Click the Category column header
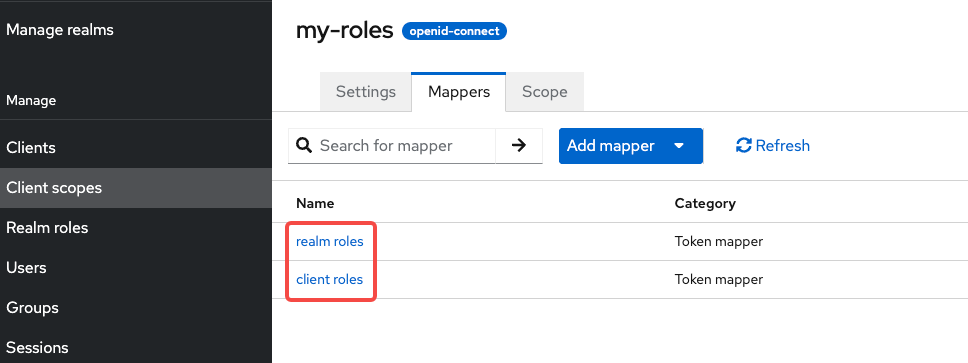 tap(705, 203)
